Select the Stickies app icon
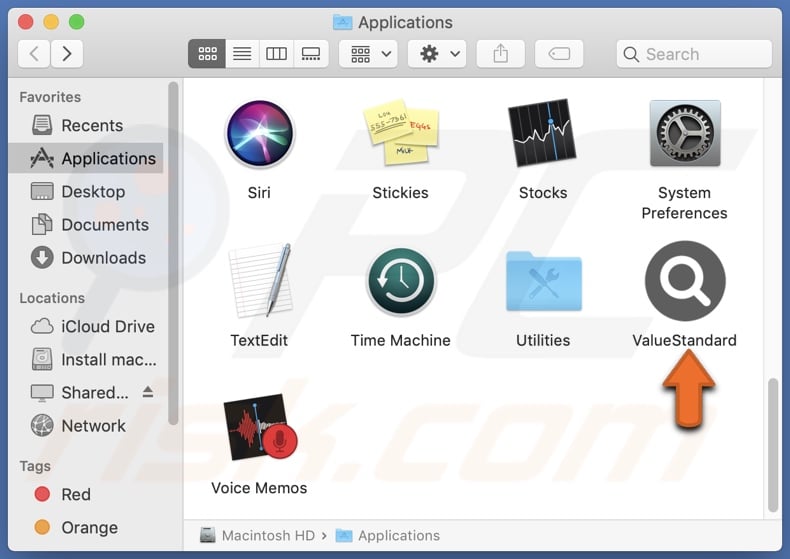This screenshot has width=790, height=559. [401, 132]
